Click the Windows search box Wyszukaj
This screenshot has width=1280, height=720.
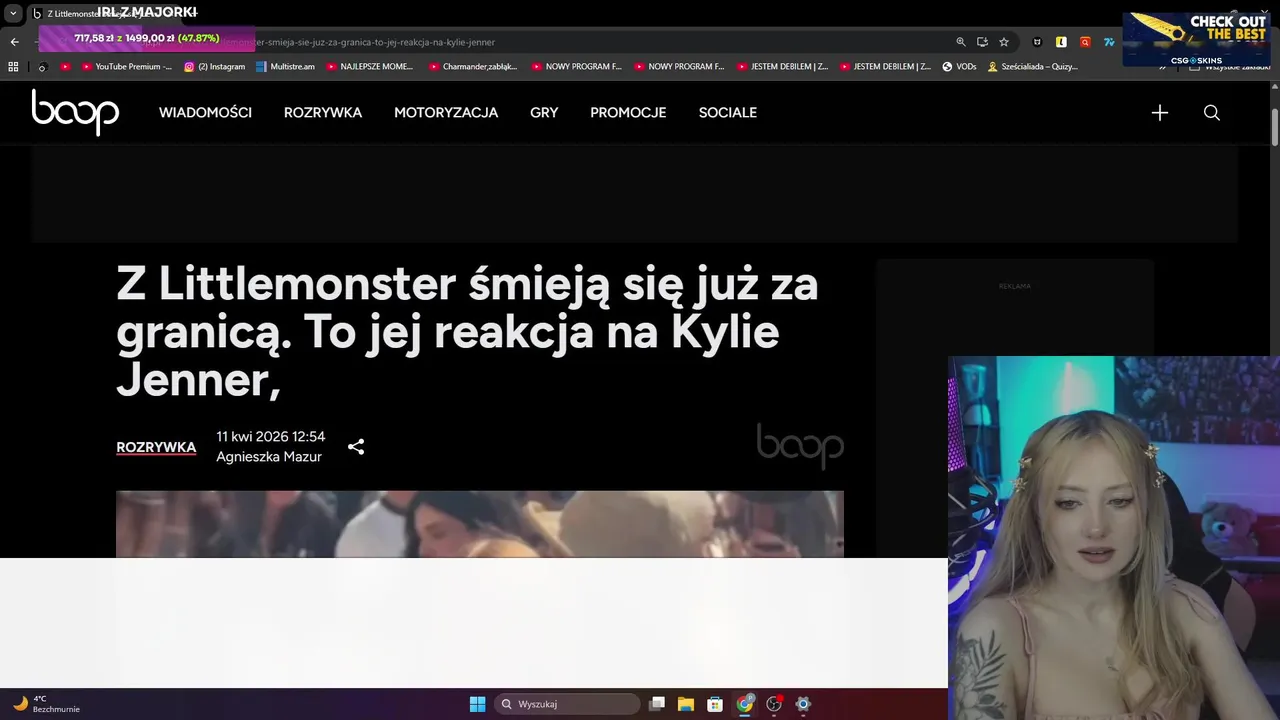(x=568, y=704)
